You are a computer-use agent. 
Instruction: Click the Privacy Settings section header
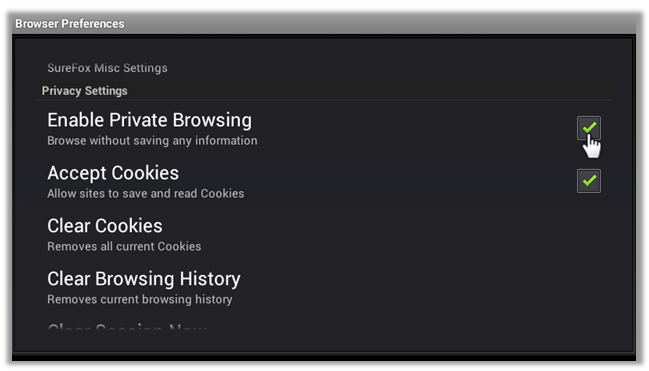click(84, 91)
